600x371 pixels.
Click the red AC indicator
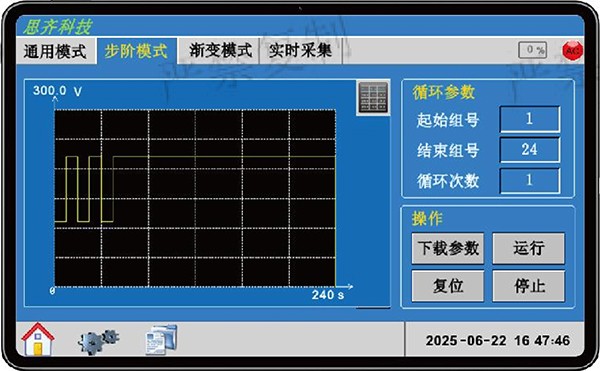pyautogui.click(x=572, y=50)
